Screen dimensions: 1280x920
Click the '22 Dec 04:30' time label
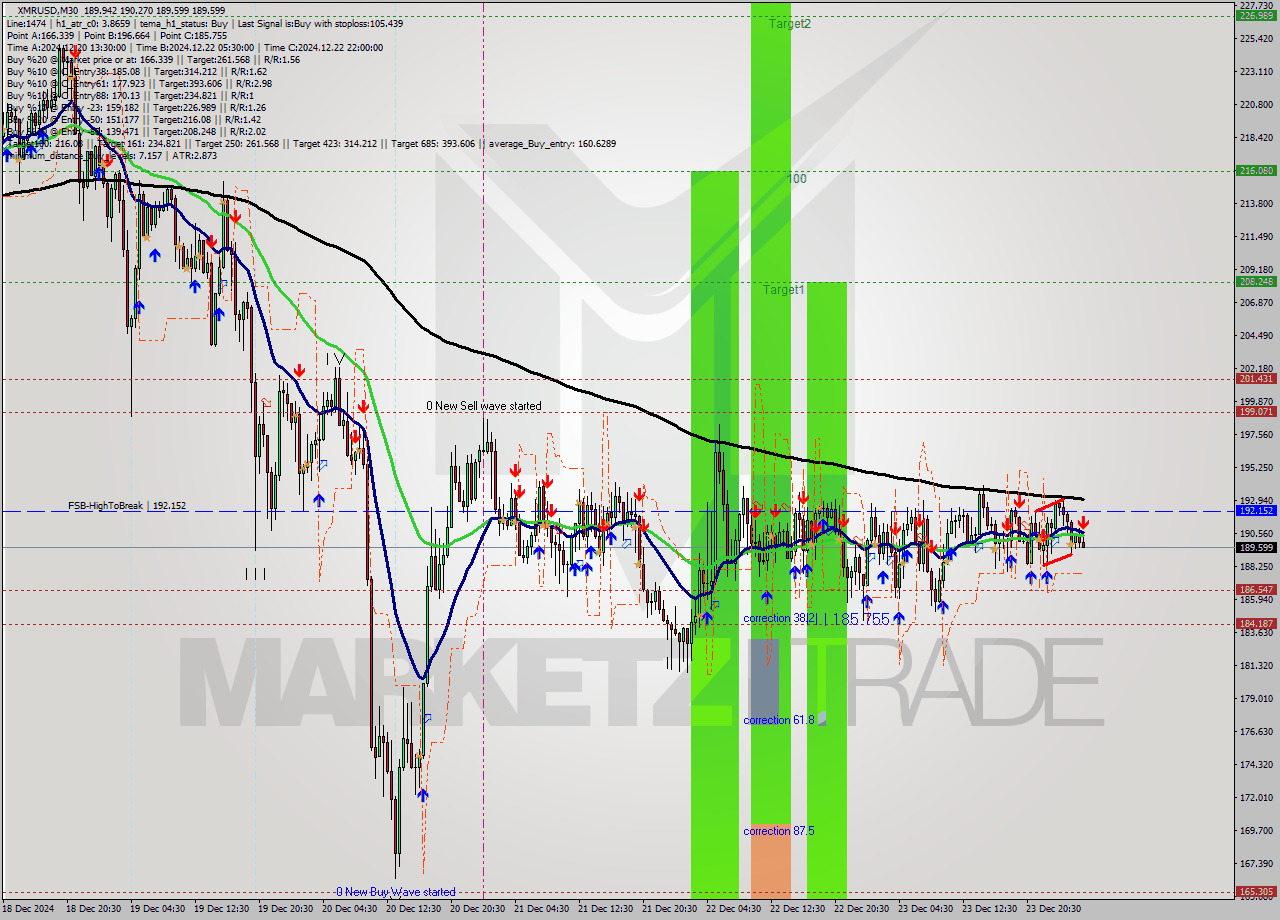734,909
